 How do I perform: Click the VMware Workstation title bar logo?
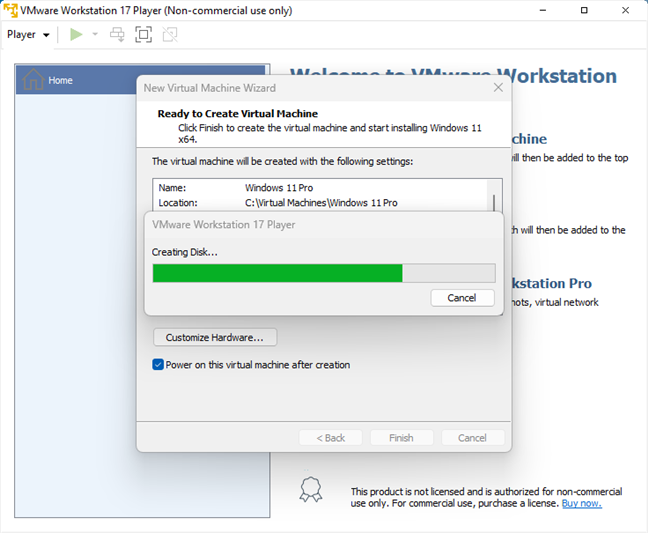(10, 10)
